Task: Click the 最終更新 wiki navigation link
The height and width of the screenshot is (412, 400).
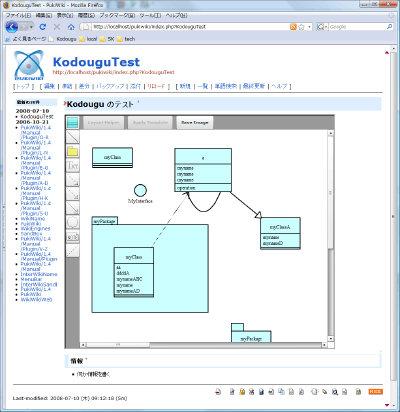Action: click(254, 86)
